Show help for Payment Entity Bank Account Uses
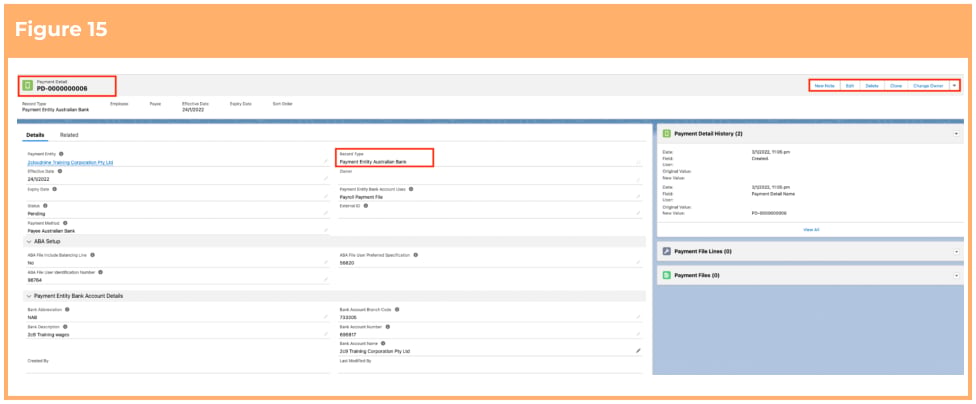The height and width of the screenshot is (404, 976). tap(411, 189)
